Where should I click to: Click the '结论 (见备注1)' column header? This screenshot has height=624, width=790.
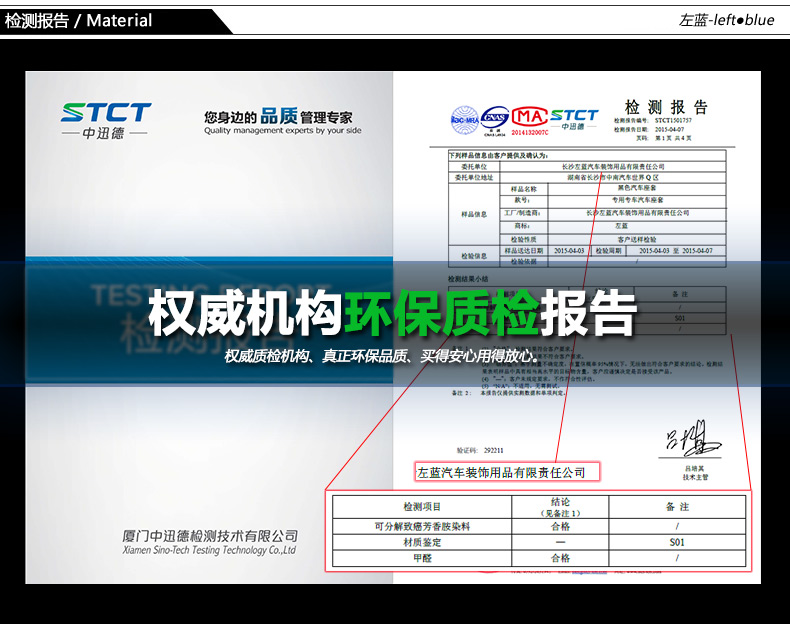(x=560, y=507)
